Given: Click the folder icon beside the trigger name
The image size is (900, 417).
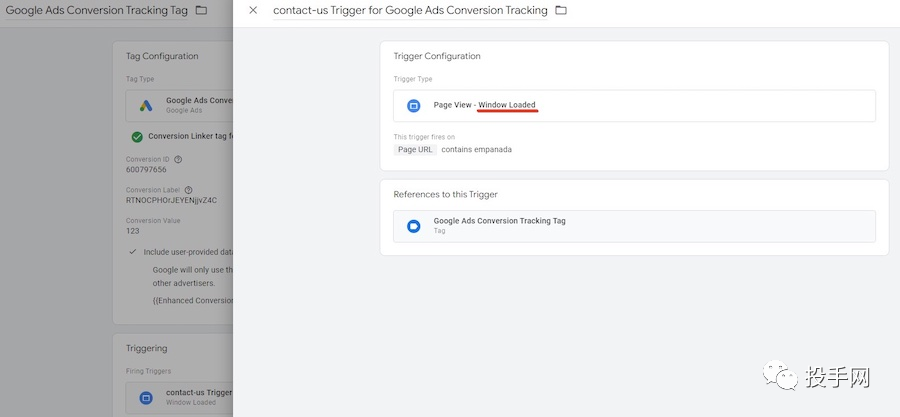Looking at the screenshot, I should [561, 10].
